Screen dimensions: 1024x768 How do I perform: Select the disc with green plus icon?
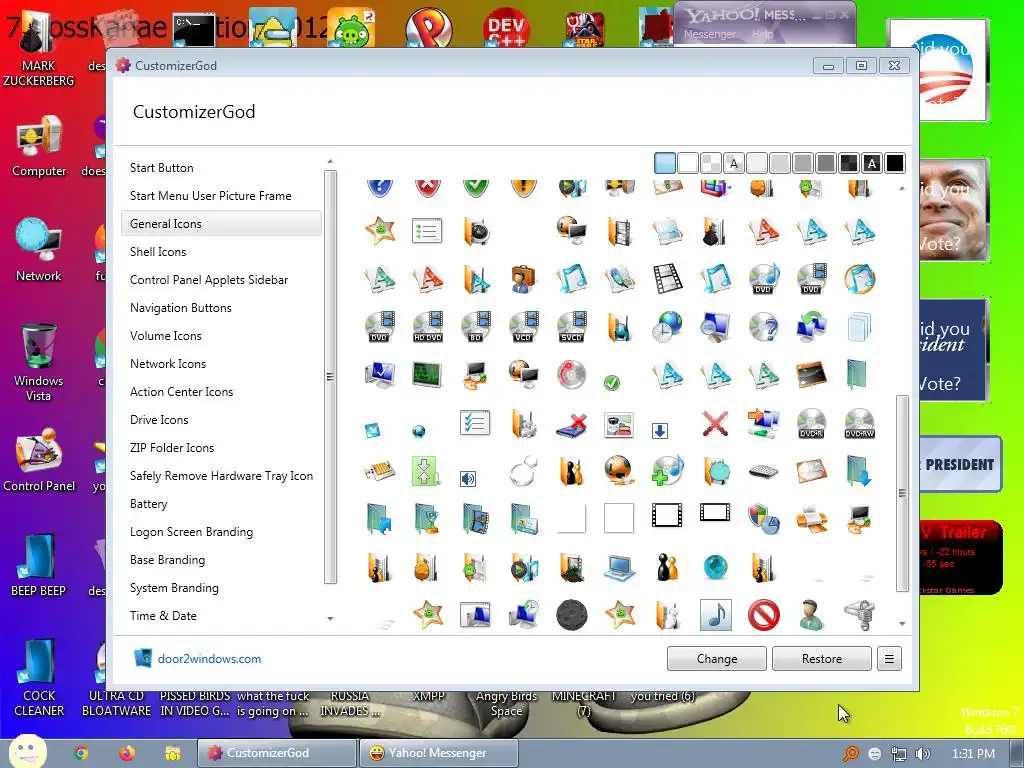(x=667, y=472)
